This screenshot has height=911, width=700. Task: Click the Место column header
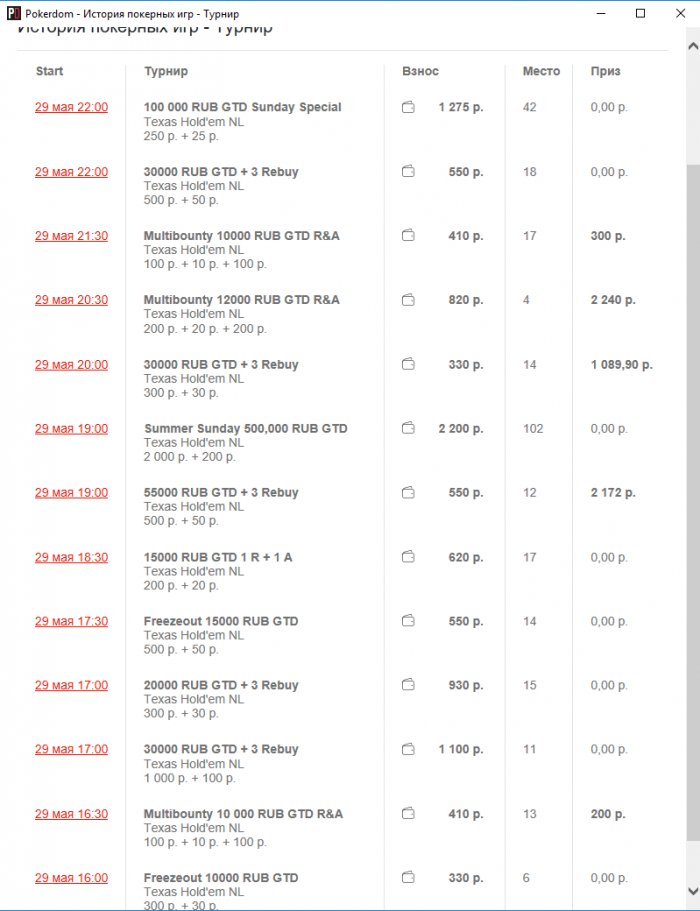[541, 72]
